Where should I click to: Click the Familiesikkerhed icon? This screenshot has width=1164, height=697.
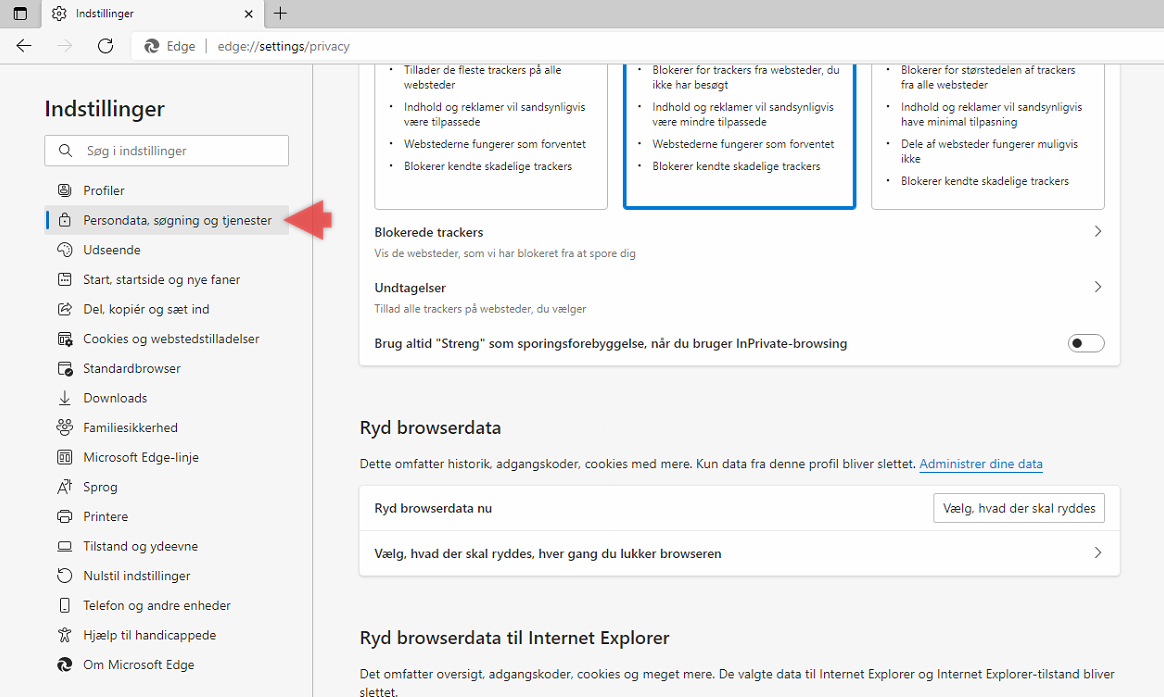pyautogui.click(x=65, y=428)
